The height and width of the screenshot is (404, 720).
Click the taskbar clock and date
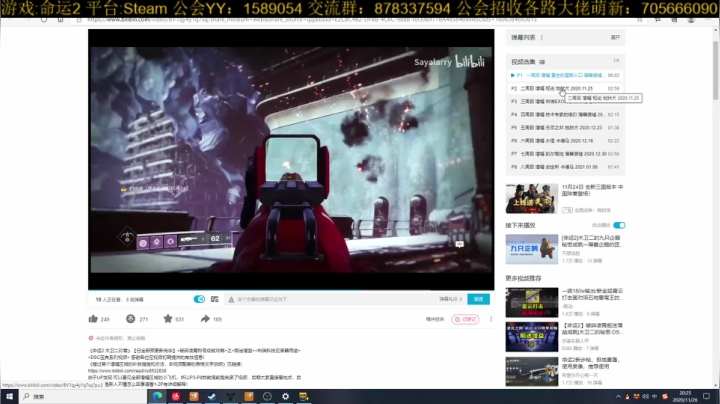(x=685, y=396)
